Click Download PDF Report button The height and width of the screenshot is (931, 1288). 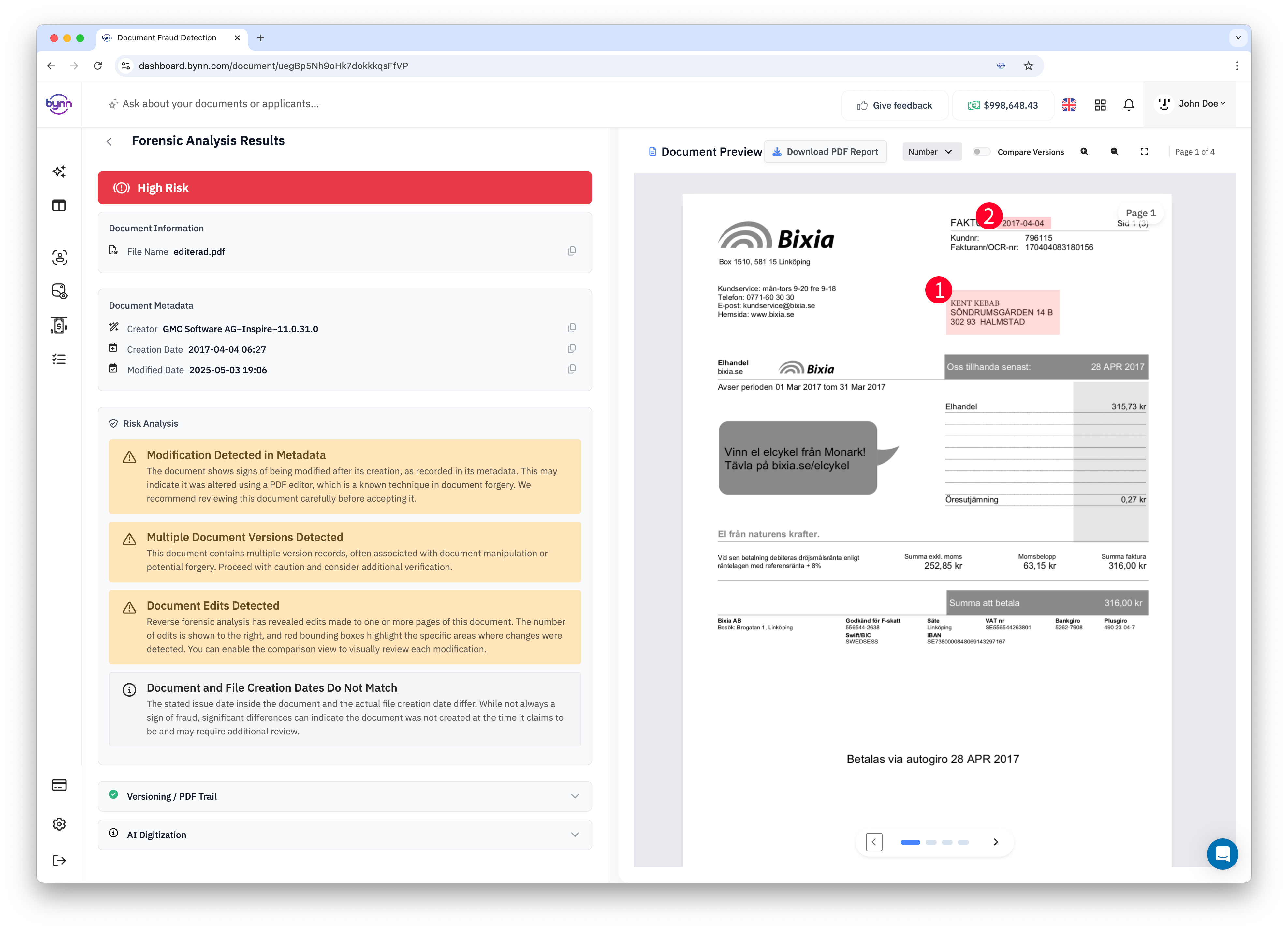[x=825, y=152]
